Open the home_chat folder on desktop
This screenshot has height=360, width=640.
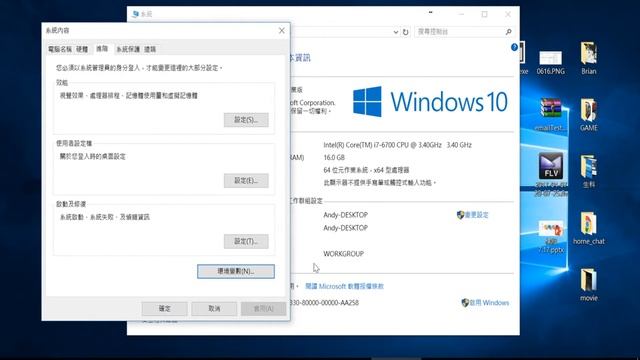(x=589, y=228)
